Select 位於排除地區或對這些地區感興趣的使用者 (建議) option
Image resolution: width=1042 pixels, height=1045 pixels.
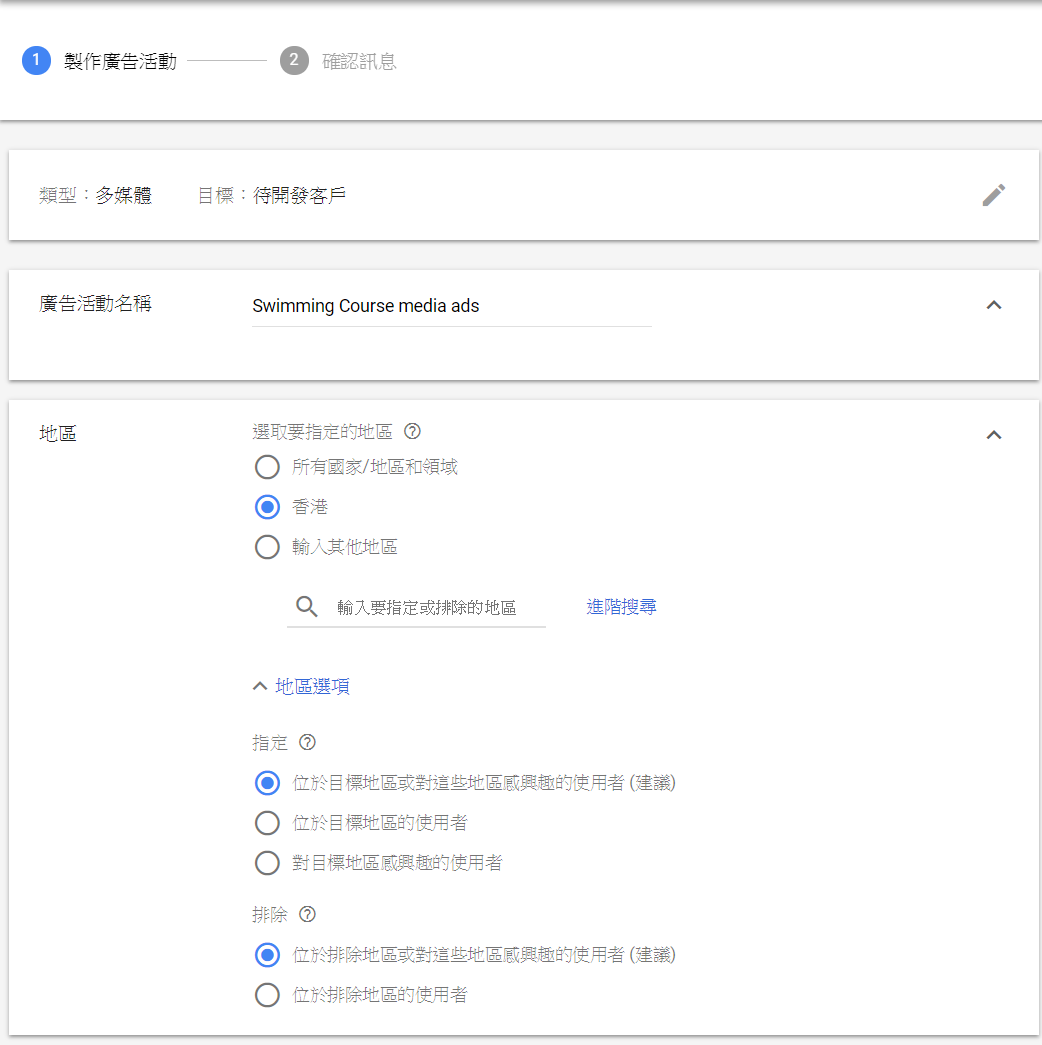click(267, 955)
